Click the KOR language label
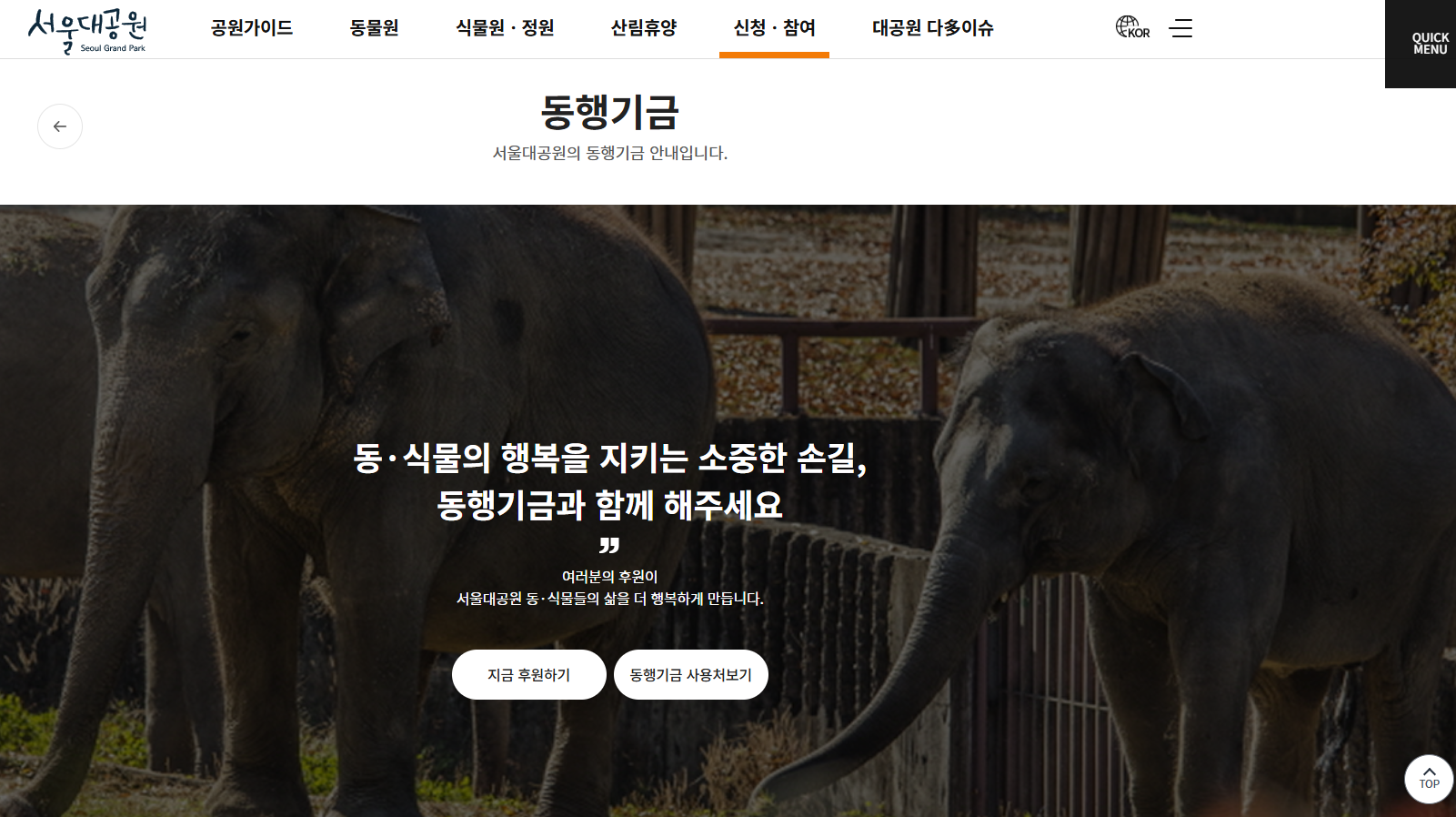Screen dimensions: 1456x817 coord(1140,34)
